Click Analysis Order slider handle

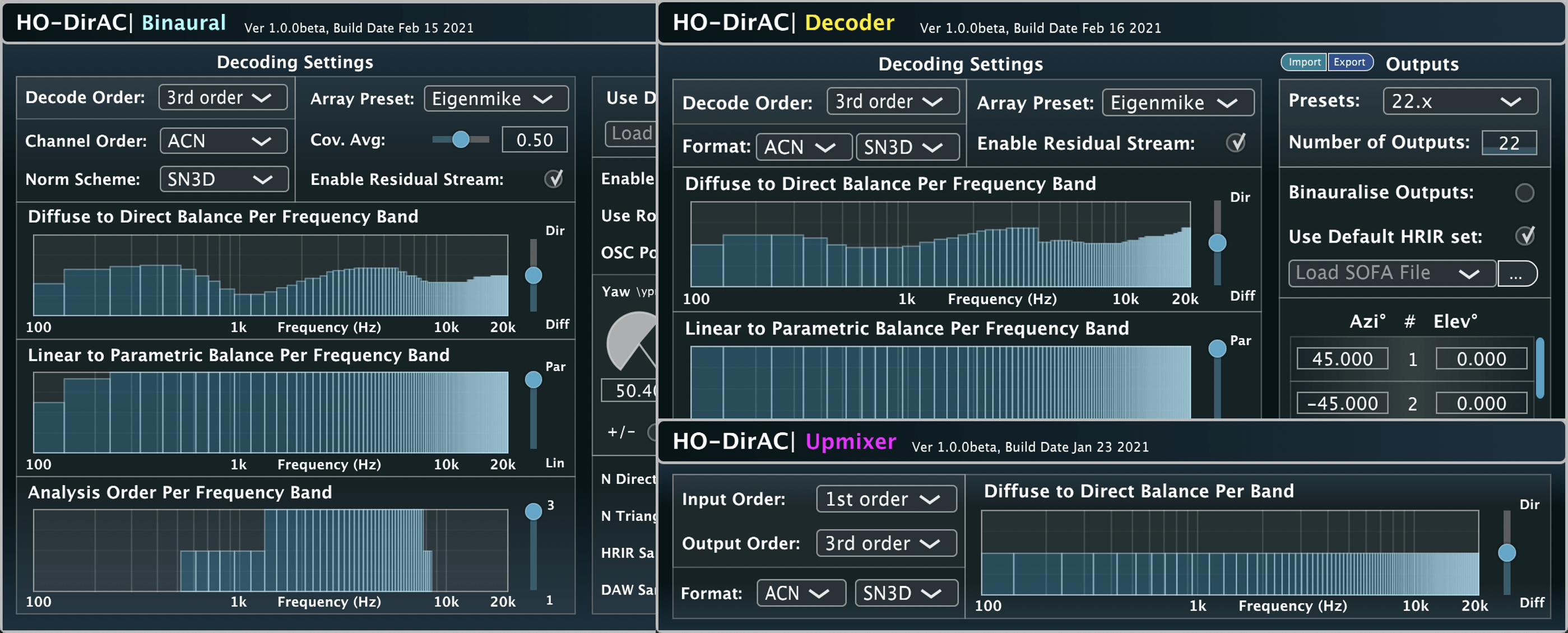(x=533, y=511)
